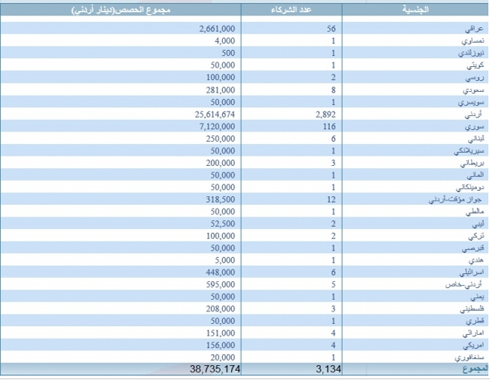The image size is (490, 380).
Task: Select the shares value 281,000
Action: [221, 90]
